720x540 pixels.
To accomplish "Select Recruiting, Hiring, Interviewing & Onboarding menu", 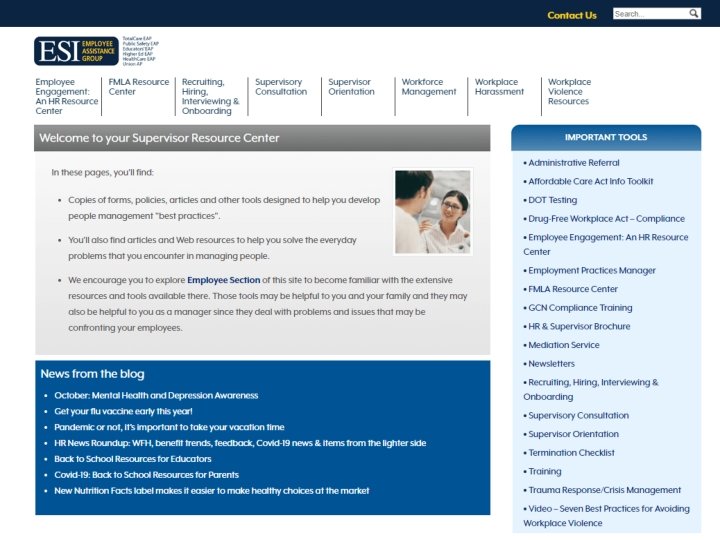I will pyautogui.click(x=210, y=96).
